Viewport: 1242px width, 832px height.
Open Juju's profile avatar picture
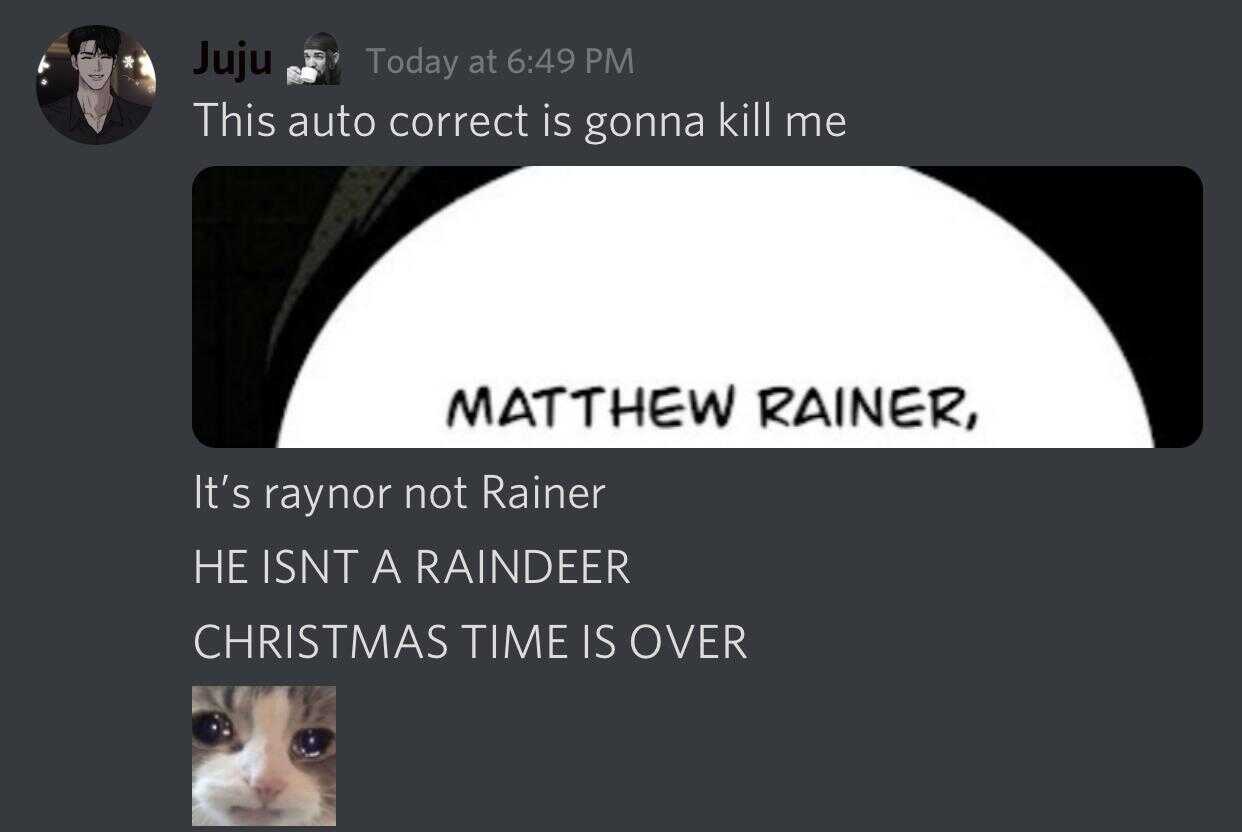pos(96,85)
